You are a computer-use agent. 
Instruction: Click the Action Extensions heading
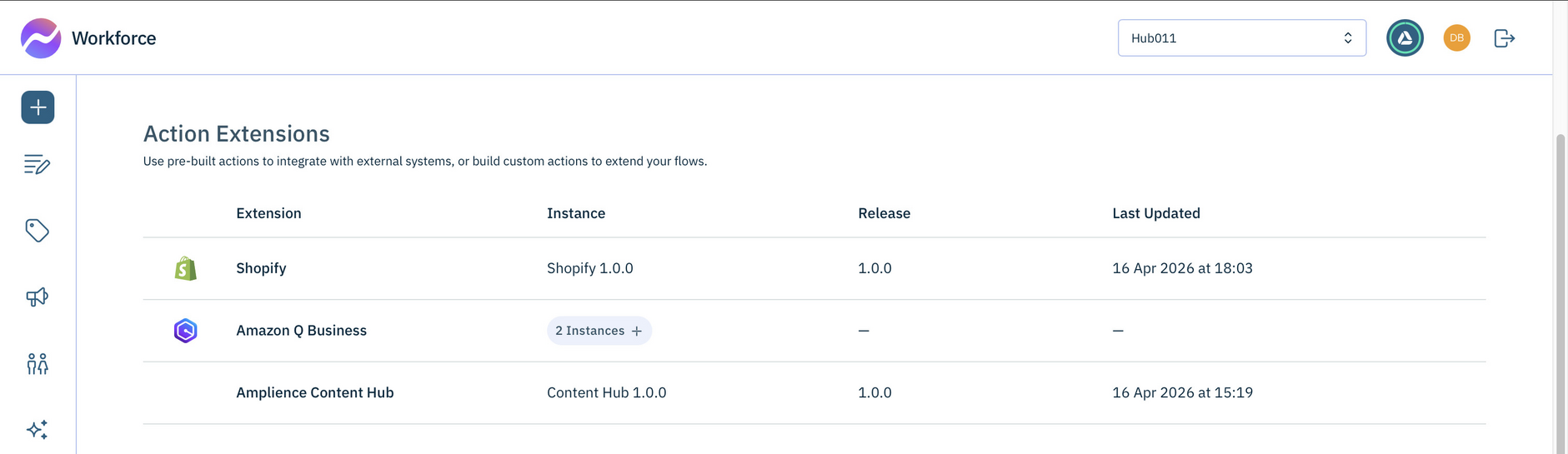pyautogui.click(x=237, y=133)
